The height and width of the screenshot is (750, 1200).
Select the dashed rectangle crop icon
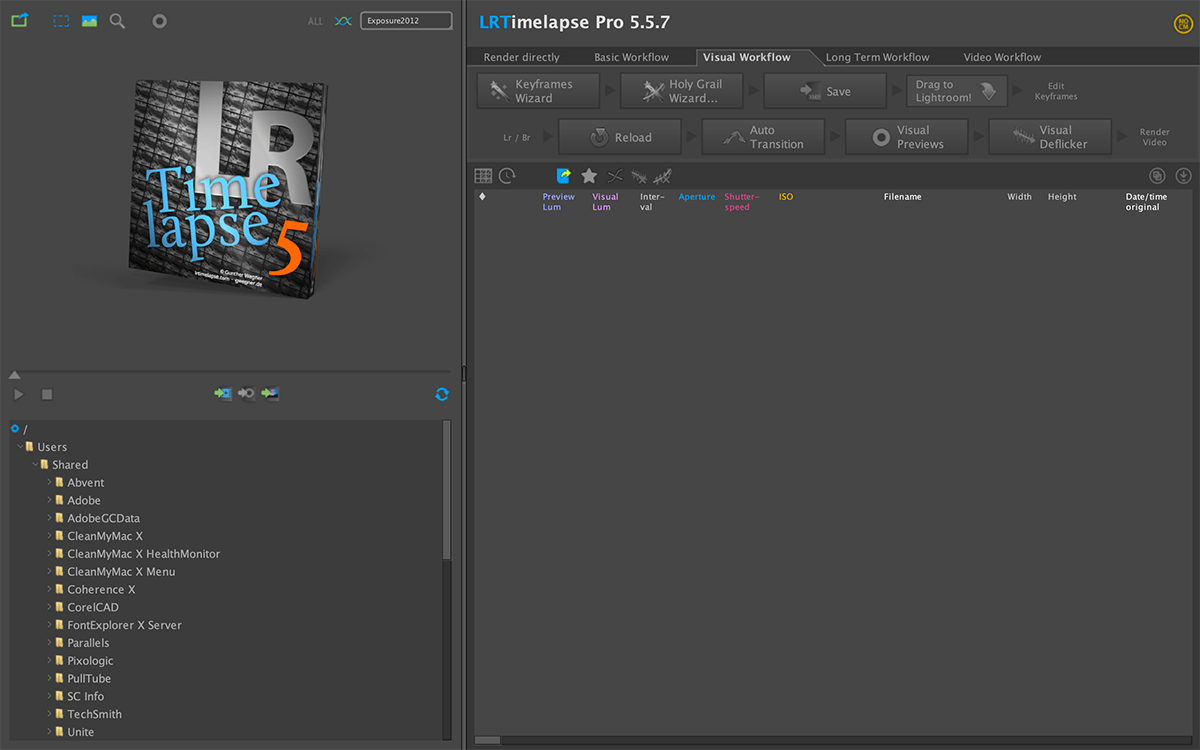point(61,20)
